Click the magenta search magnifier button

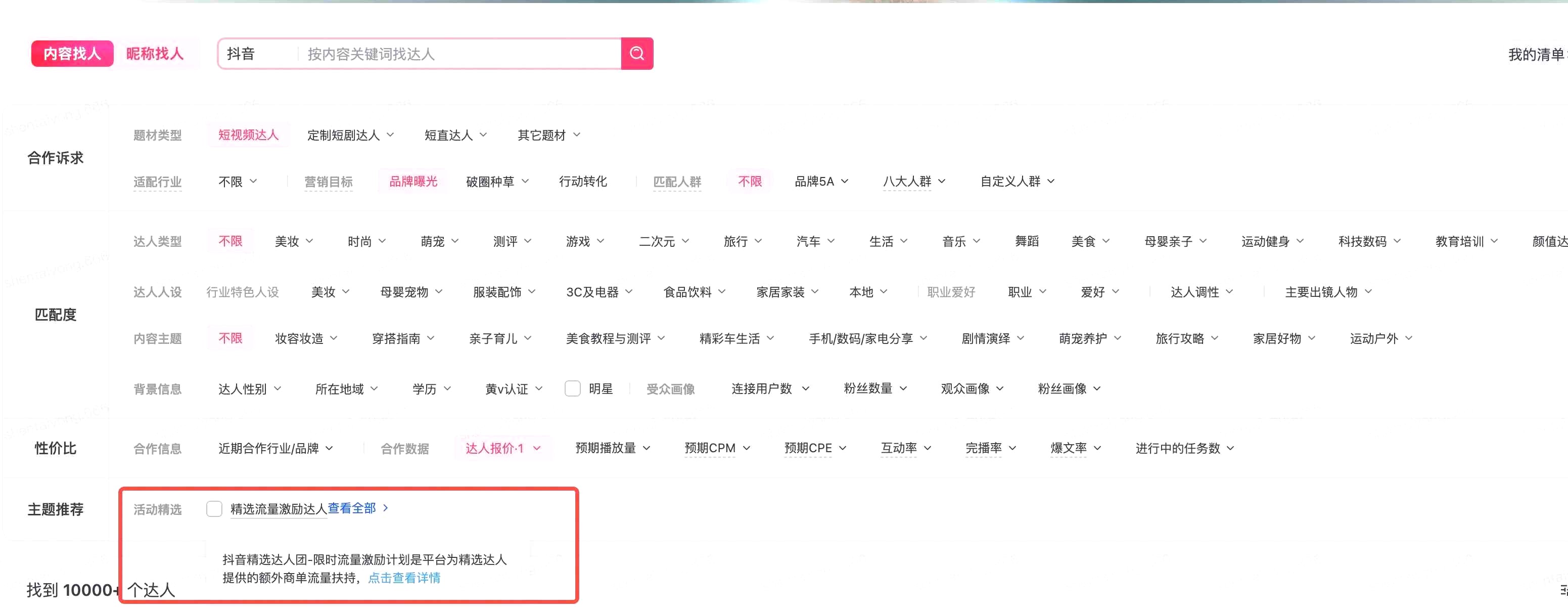pos(637,54)
